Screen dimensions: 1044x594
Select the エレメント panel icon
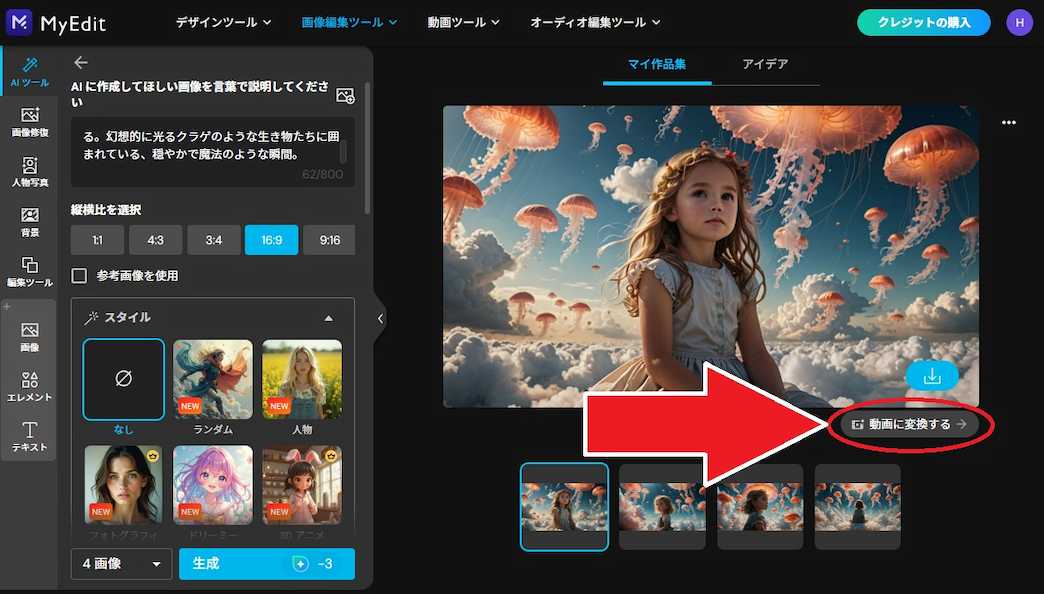coord(29,384)
